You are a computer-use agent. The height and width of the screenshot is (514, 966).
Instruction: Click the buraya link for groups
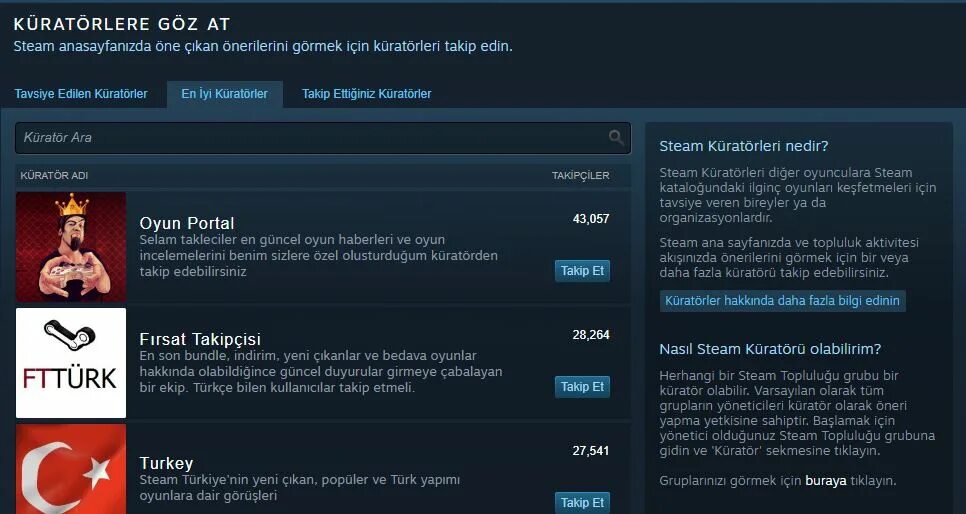coord(826,481)
